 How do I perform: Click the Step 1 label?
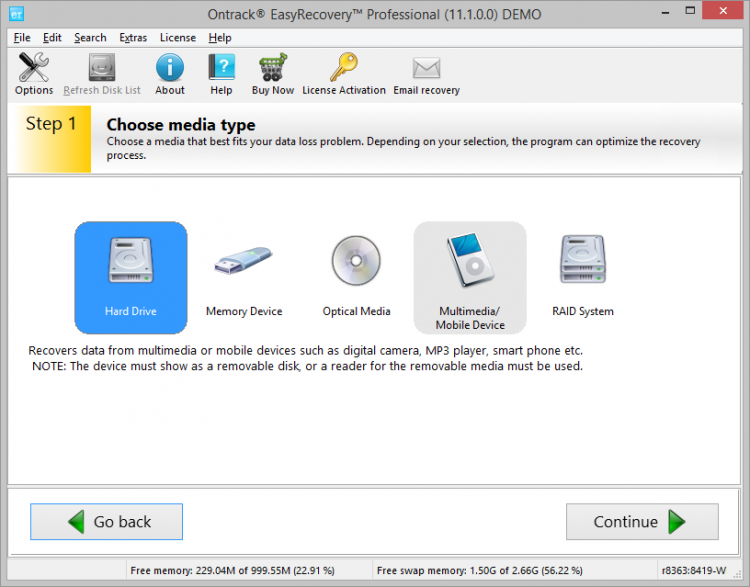tap(51, 124)
